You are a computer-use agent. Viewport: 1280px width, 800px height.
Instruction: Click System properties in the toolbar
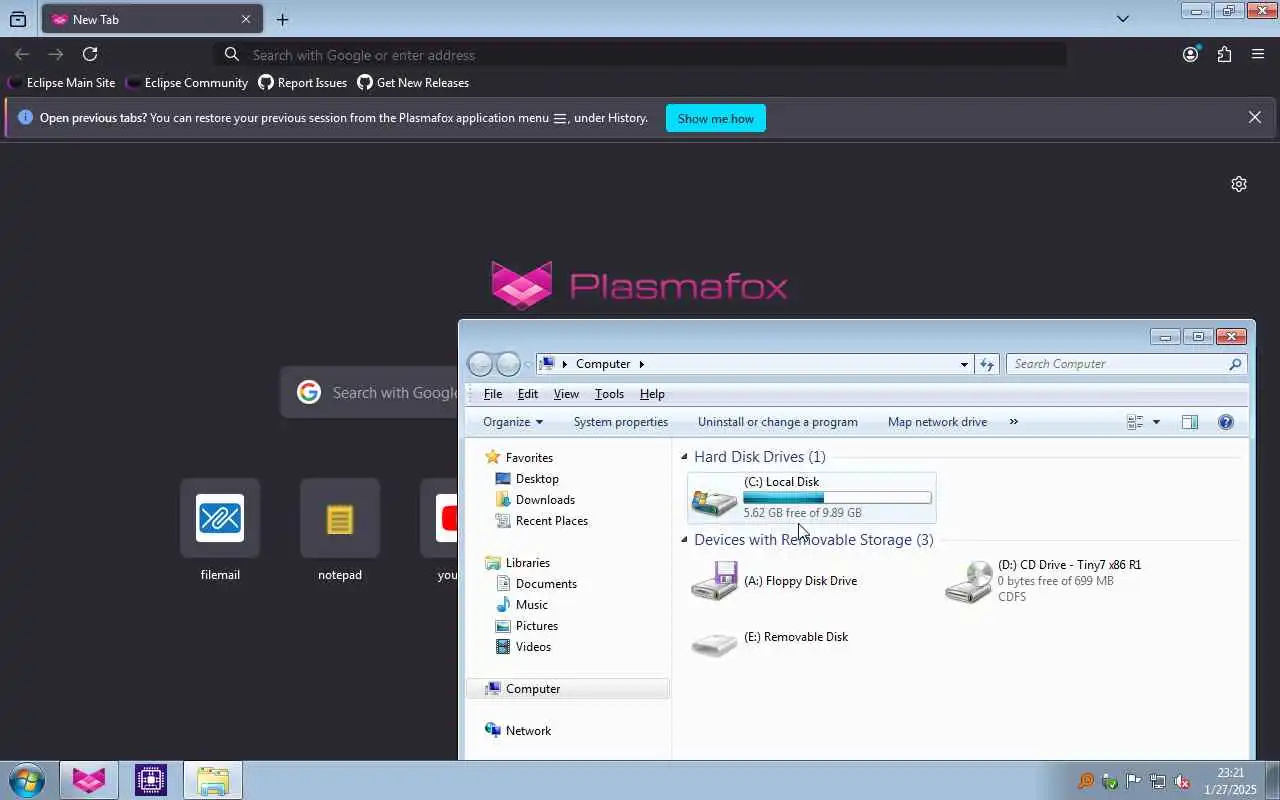(x=621, y=422)
